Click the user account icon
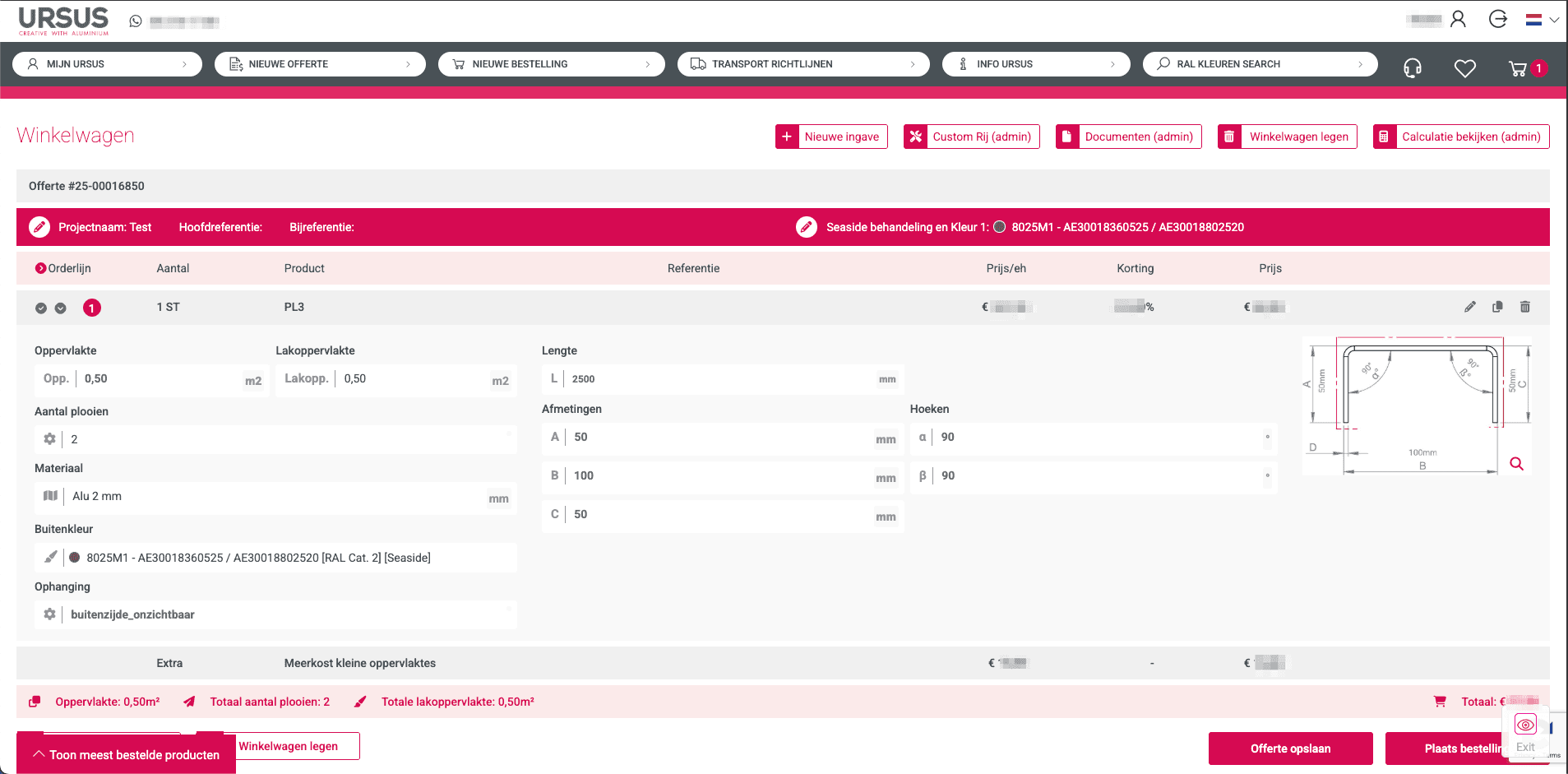 [1458, 19]
